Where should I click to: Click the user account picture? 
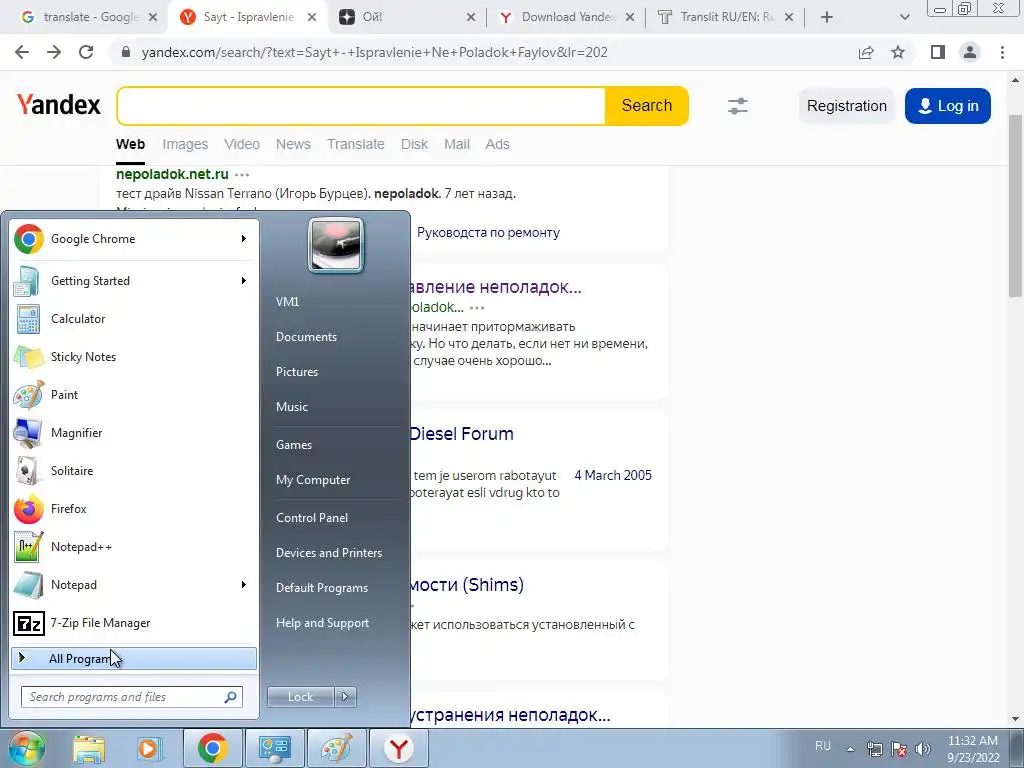tap(336, 246)
